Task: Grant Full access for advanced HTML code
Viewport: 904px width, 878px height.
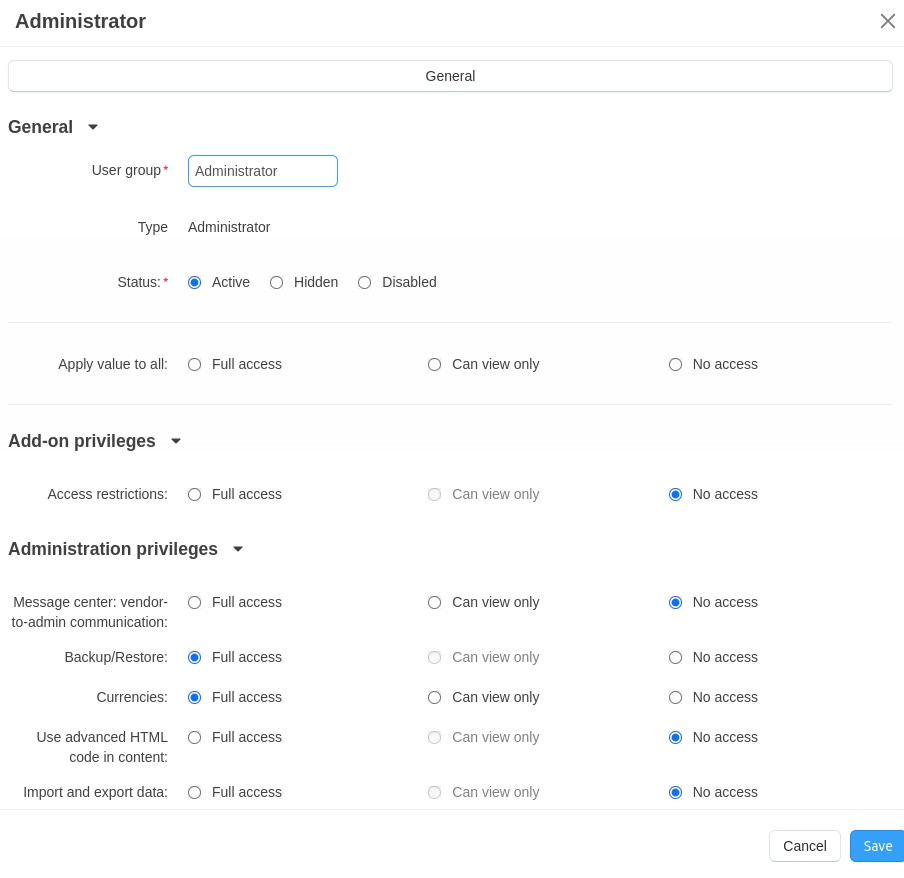Action: coord(194,738)
